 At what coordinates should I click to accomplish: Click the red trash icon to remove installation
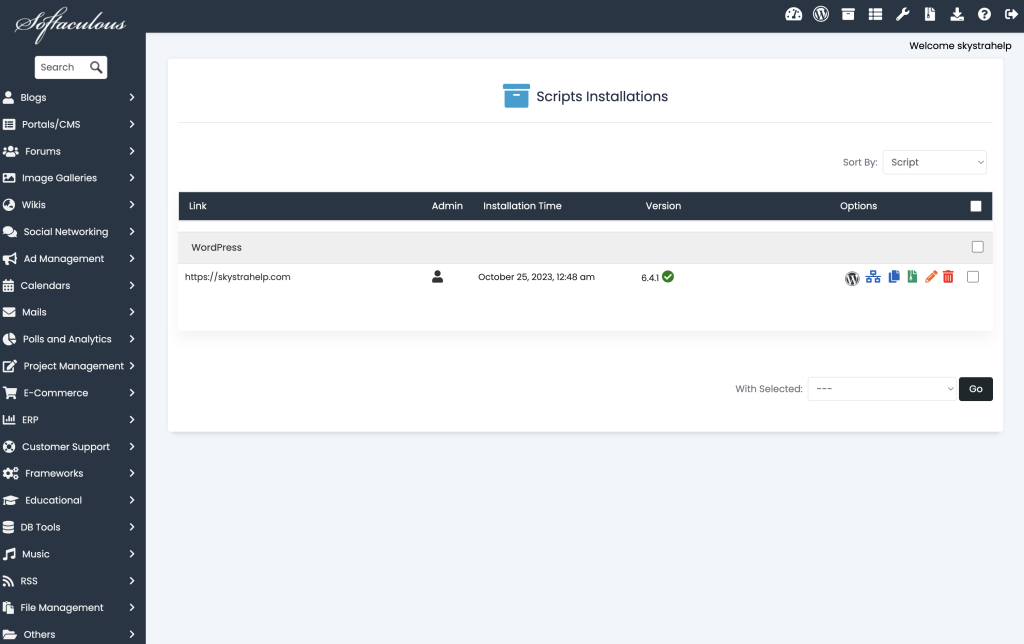[x=948, y=277]
